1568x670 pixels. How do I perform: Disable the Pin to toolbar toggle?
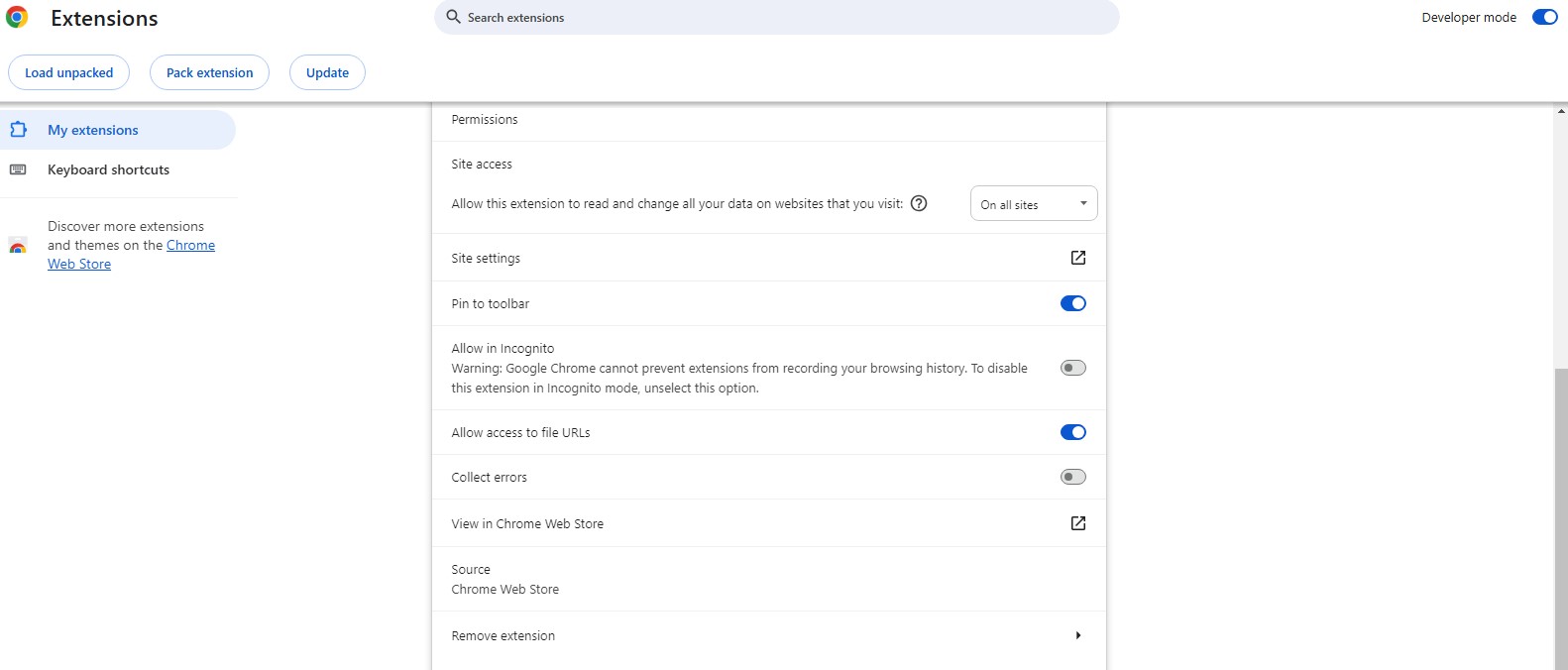[x=1073, y=303]
